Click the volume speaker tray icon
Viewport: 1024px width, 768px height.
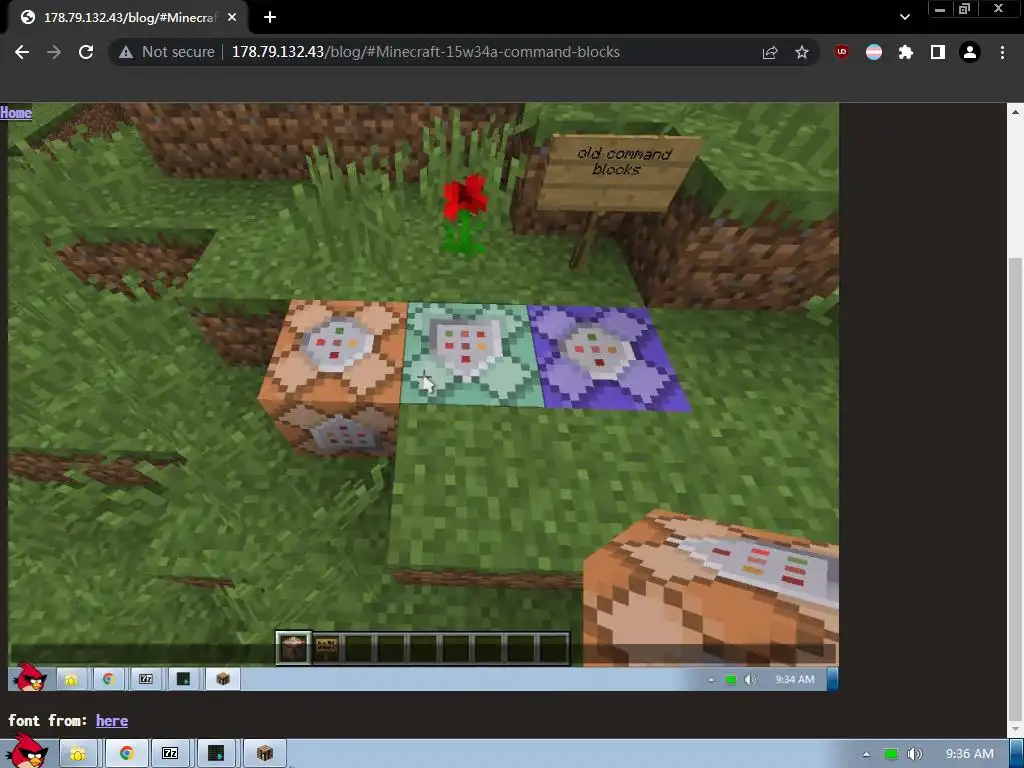[x=915, y=754]
